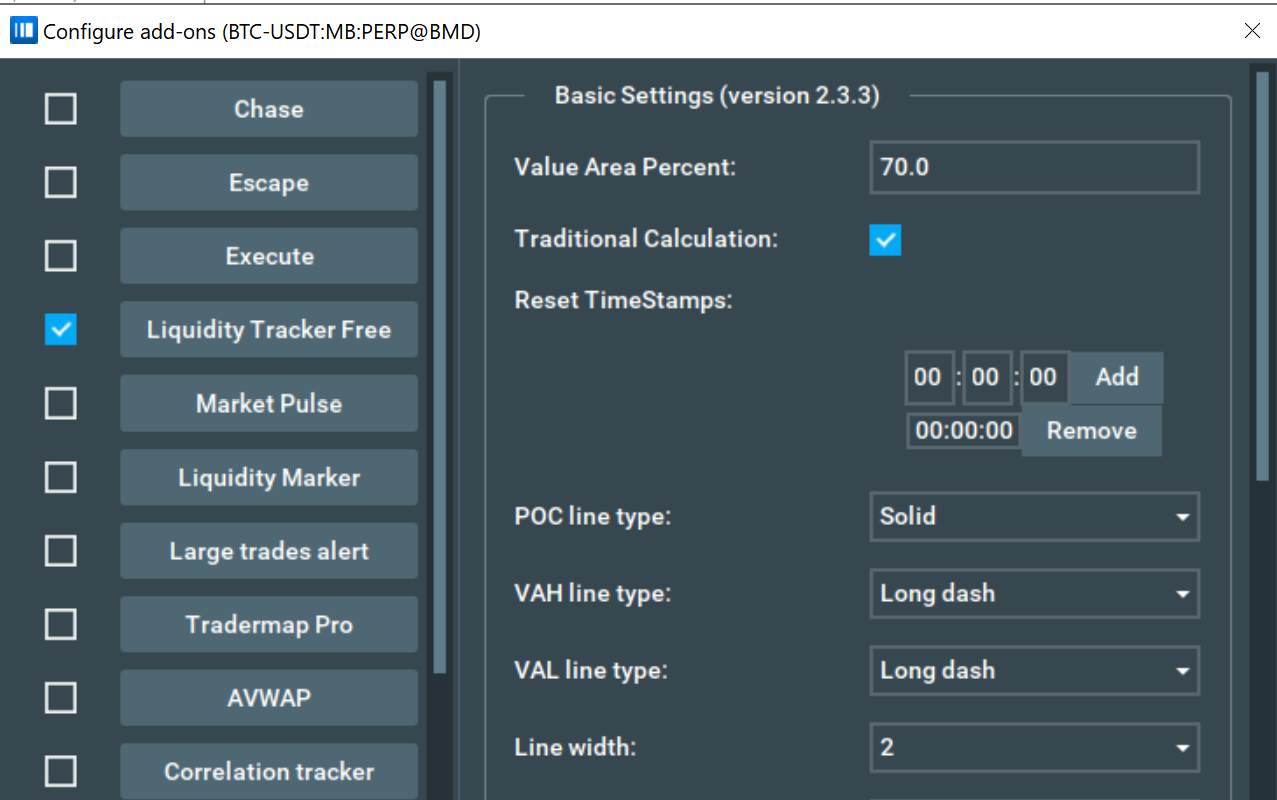The image size is (1277, 800).
Task: Tick the Market Pulse add-on checkbox
Action: coord(61,403)
